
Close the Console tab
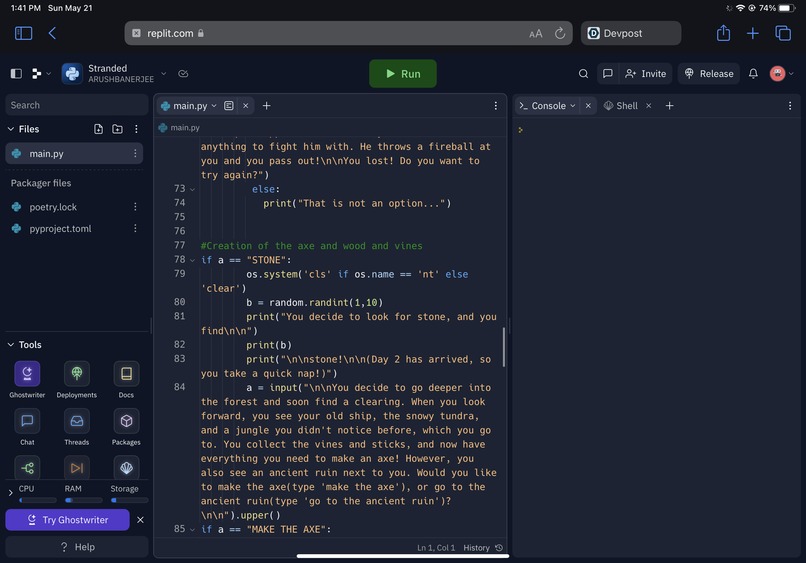(588, 105)
